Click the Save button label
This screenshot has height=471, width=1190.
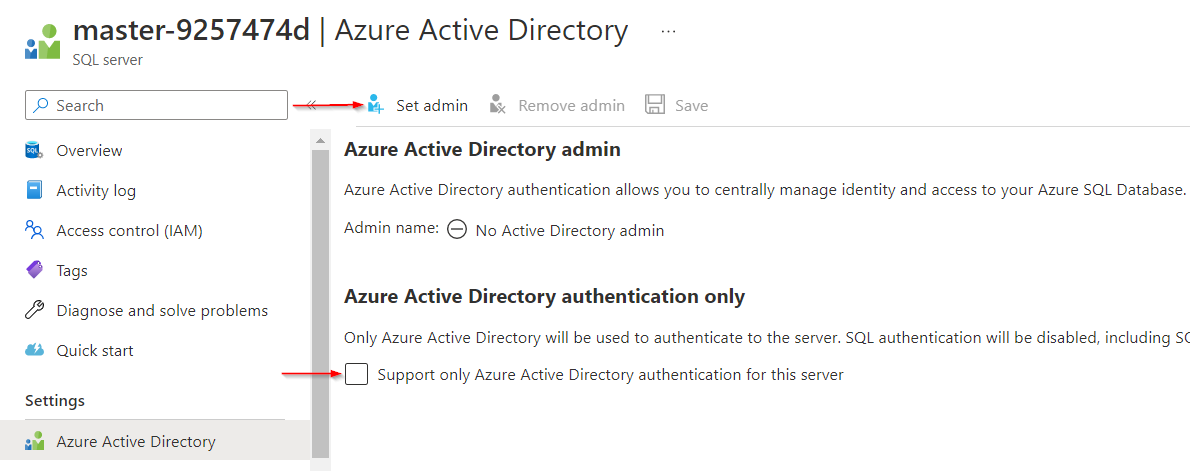click(691, 105)
